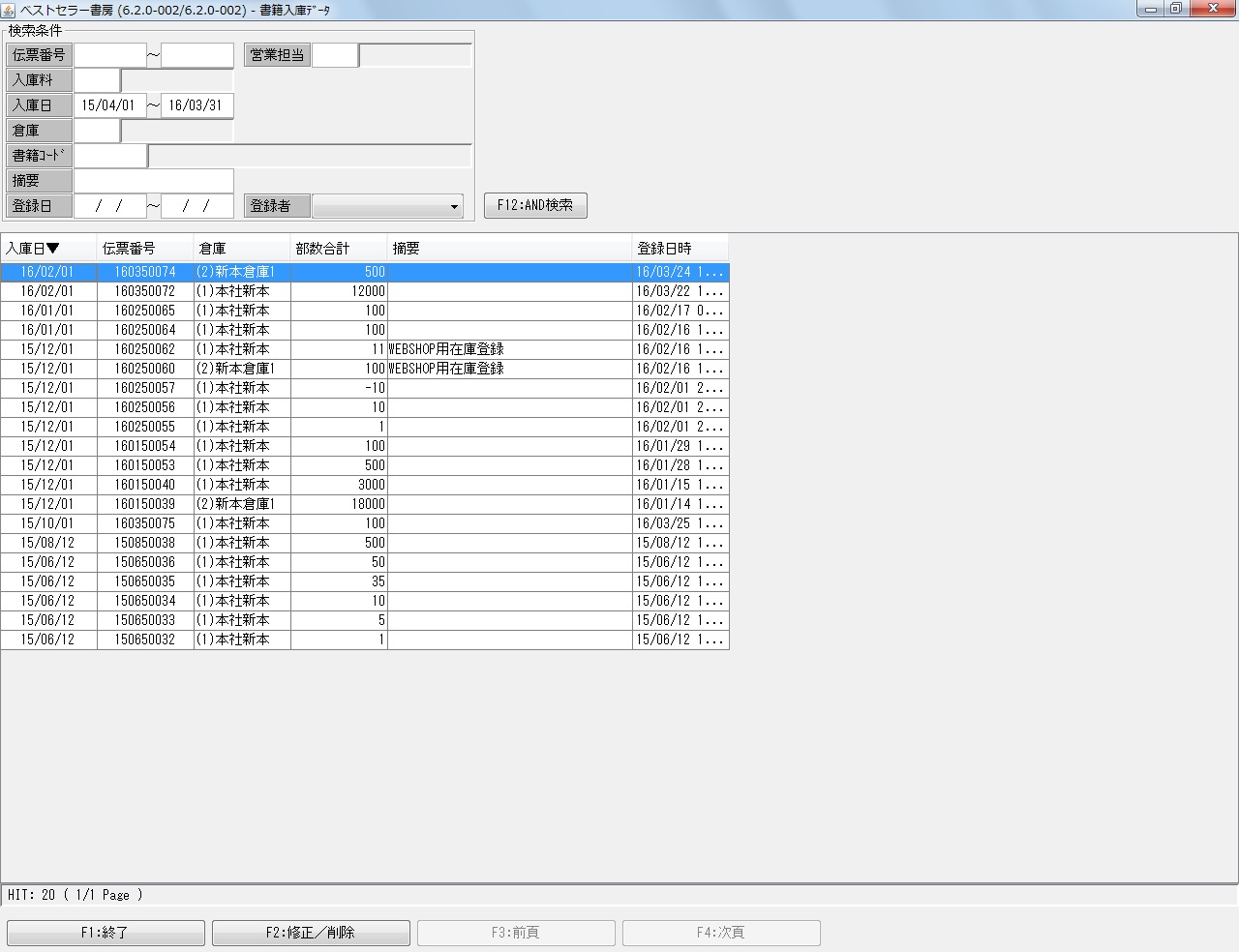This screenshot has height=952, width=1239.
Task: Select row with slip number 160350072
Action: (145, 291)
